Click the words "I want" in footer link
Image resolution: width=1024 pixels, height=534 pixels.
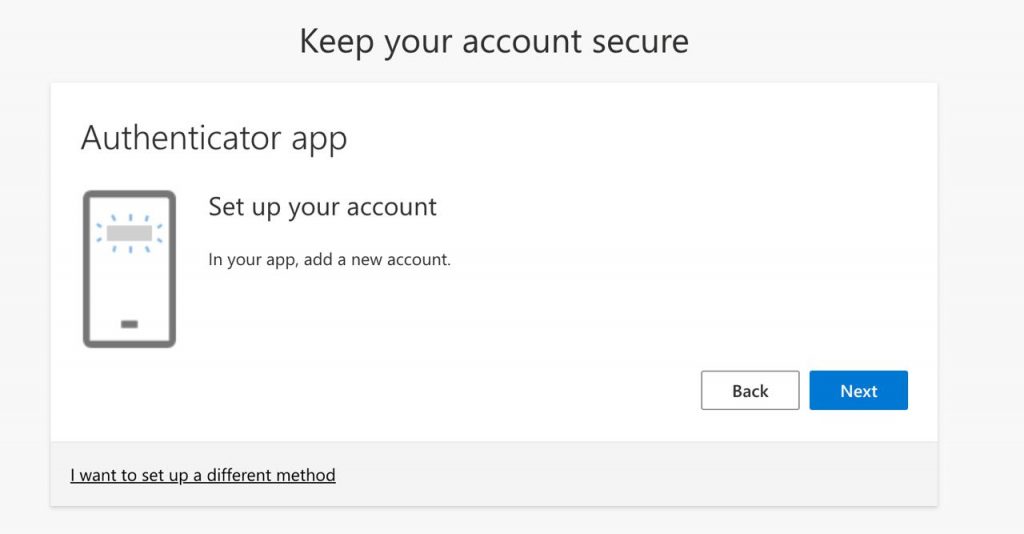point(89,475)
